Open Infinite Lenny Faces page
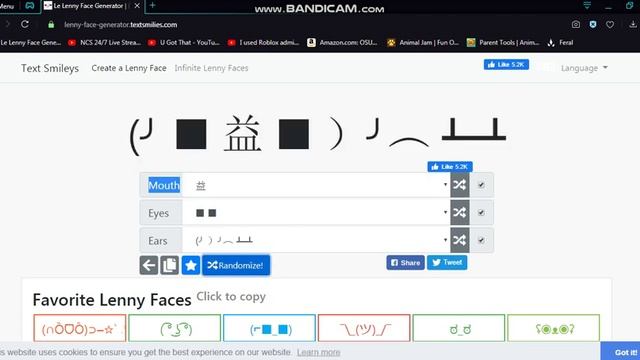Image resolution: width=640 pixels, height=360 pixels. coord(211,68)
